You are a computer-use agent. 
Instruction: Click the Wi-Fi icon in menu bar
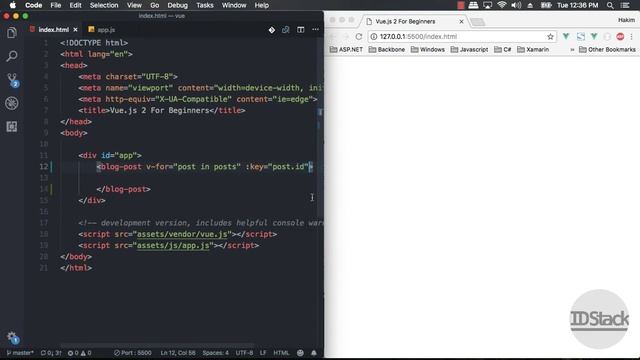click(502, 5)
